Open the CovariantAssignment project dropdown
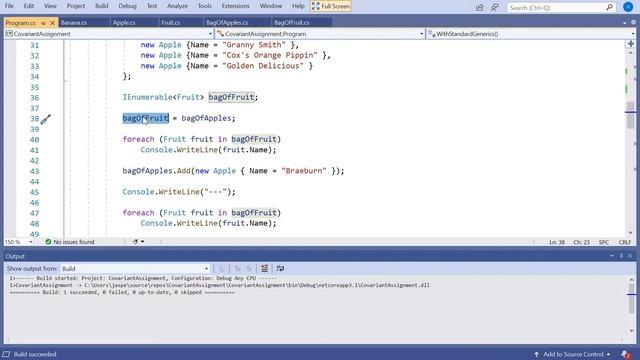Image resolution: width=640 pixels, height=360 pixels. 109,34
